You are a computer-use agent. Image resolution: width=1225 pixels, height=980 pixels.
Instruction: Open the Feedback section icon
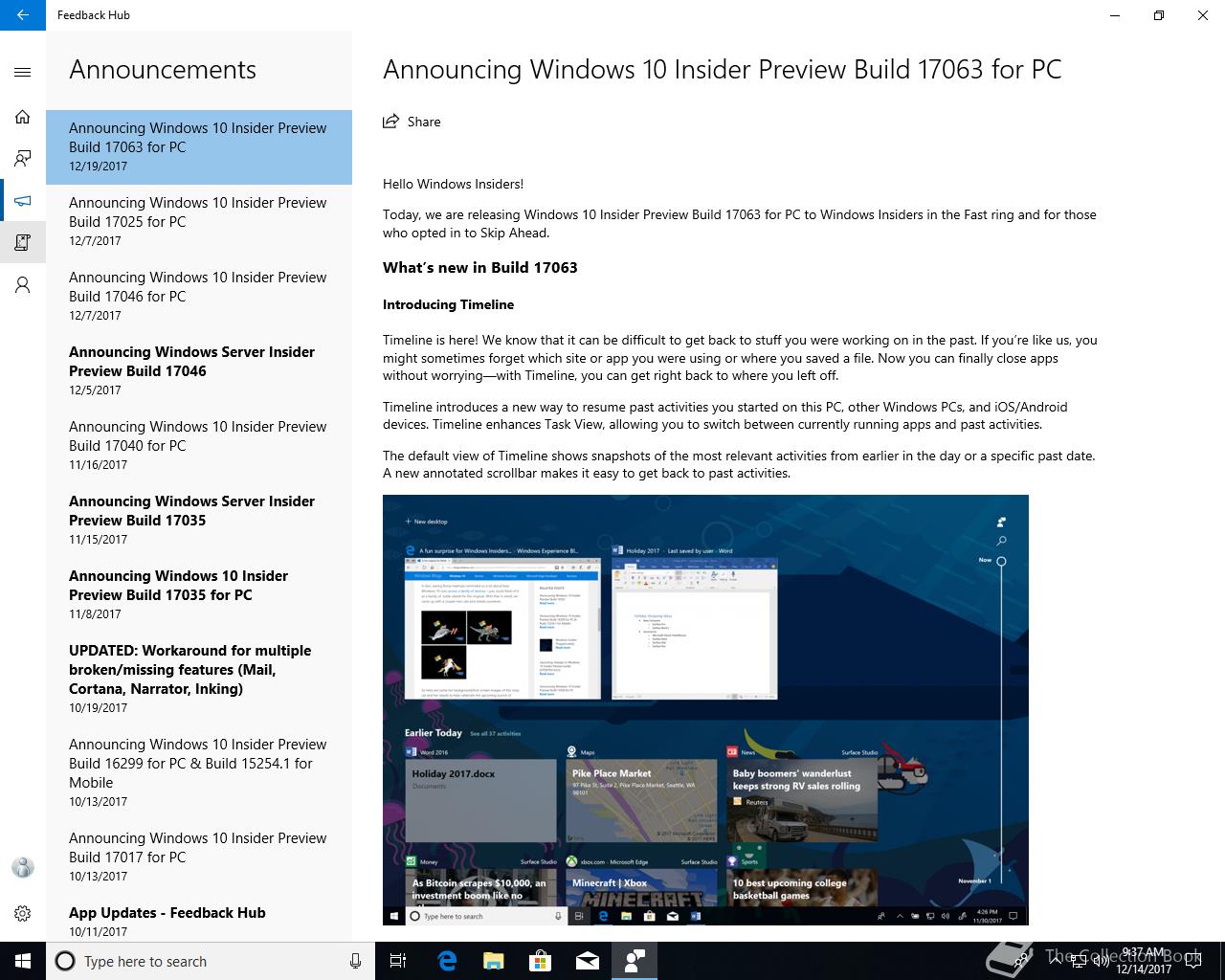[23, 159]
